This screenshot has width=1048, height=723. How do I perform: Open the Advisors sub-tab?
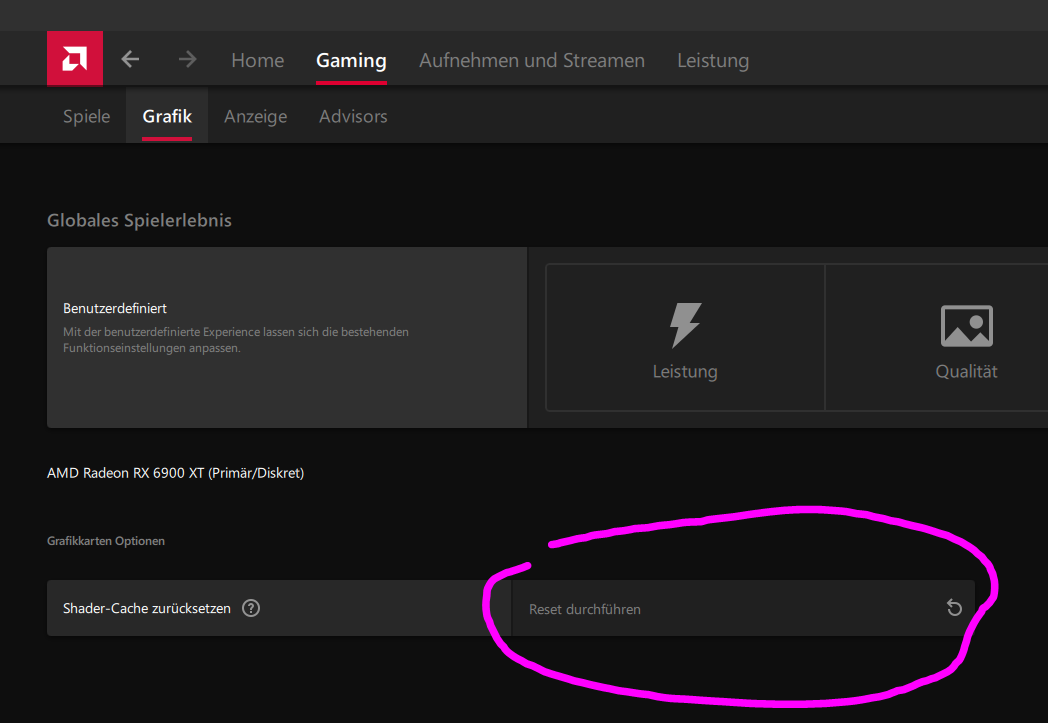pos(353,116)
